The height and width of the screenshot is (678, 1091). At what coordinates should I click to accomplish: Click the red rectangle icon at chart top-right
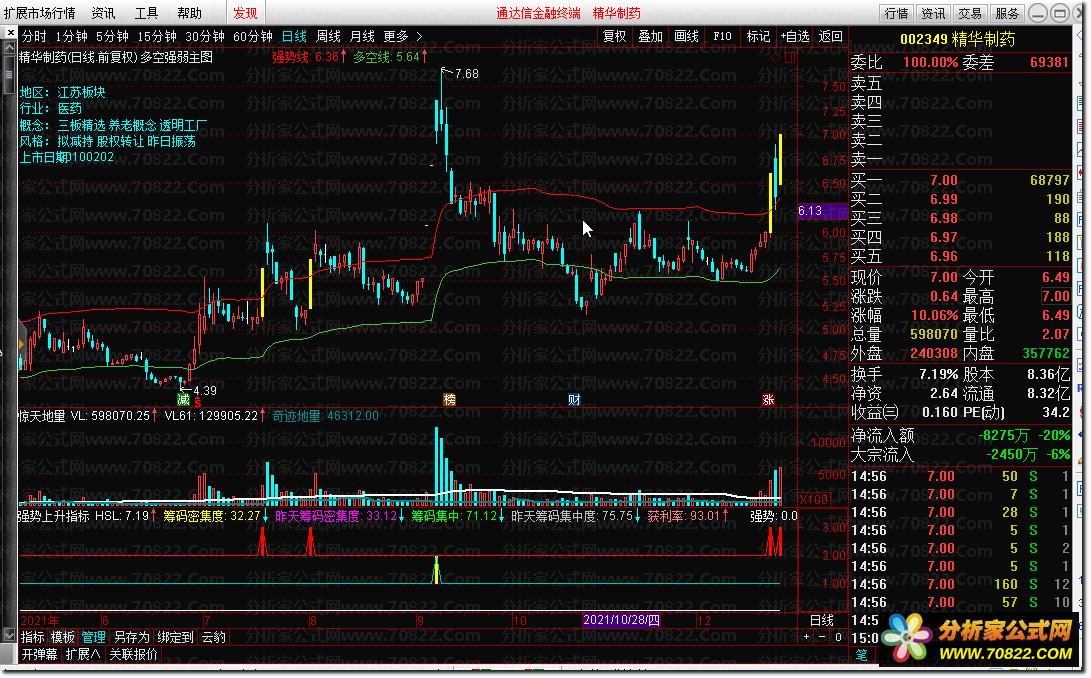(x=790, y=58)
